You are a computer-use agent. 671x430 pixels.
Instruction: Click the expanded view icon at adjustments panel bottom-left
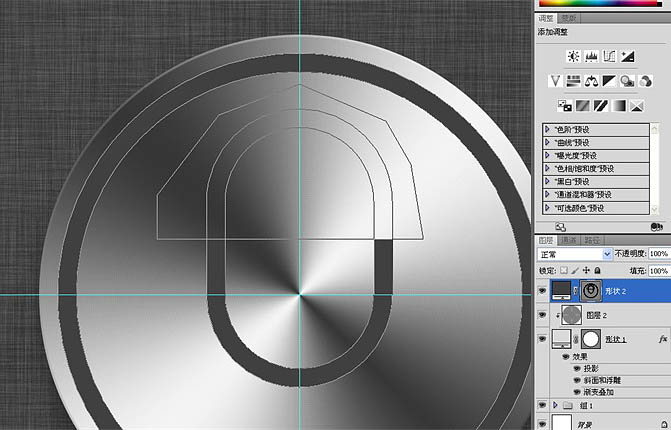561,227
